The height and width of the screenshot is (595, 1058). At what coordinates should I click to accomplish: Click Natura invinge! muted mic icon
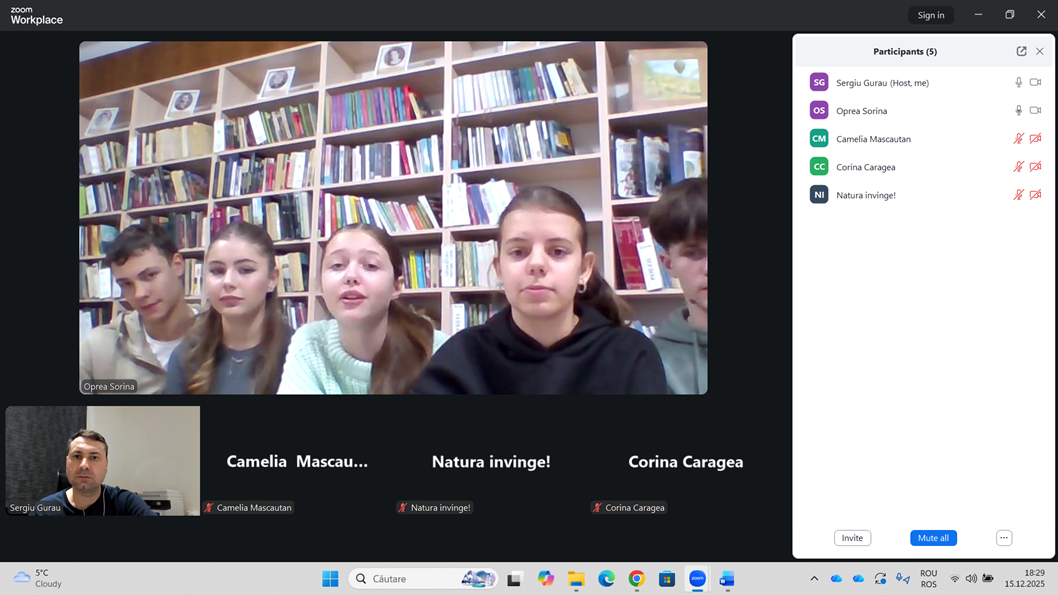1019,195
